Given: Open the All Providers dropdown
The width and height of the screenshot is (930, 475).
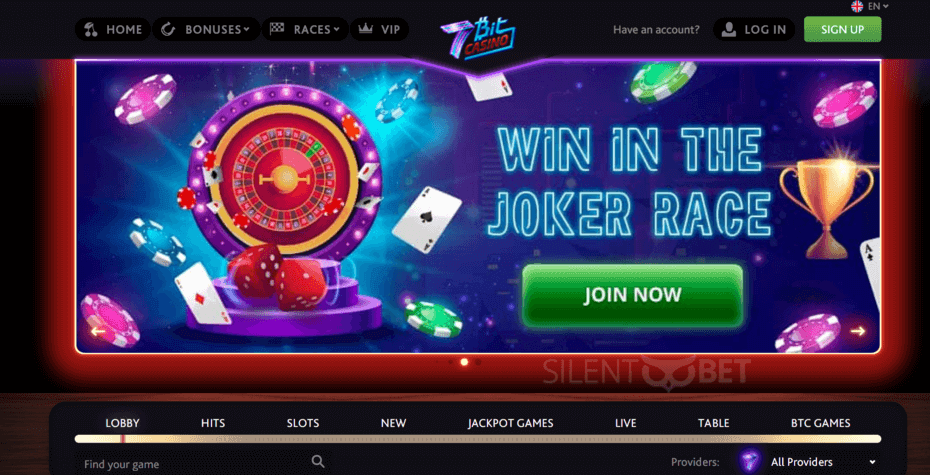Looking at the screenshot, I should tap(823, 462).
